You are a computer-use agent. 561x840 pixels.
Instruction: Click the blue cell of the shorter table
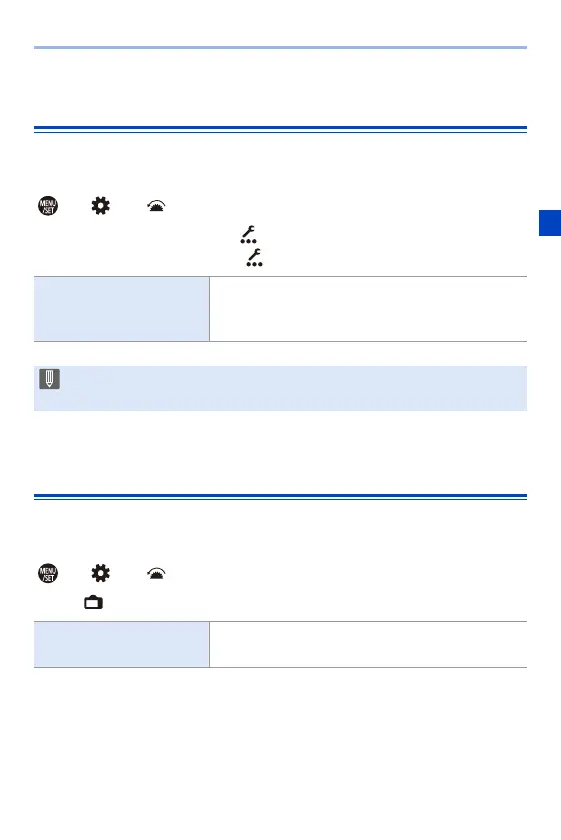[x=122, y=644]
